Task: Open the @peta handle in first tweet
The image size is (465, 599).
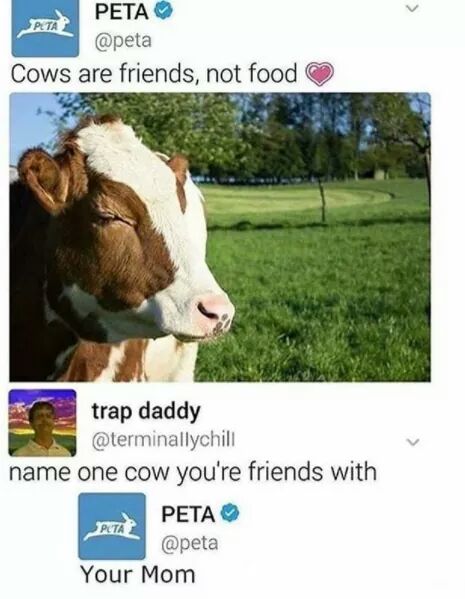Action: (123, 40)
